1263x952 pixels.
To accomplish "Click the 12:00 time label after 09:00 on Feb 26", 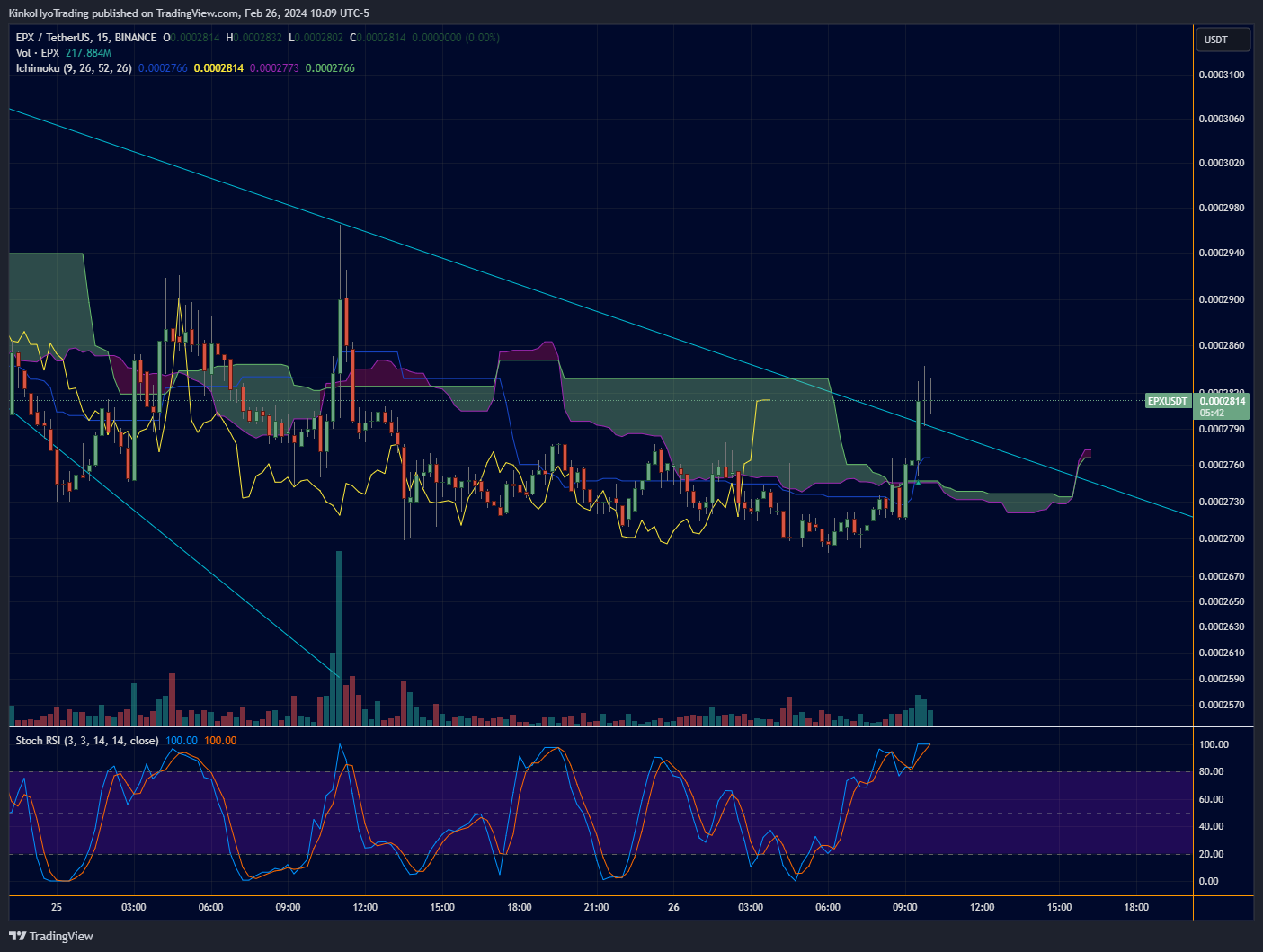I will point(982,907).
